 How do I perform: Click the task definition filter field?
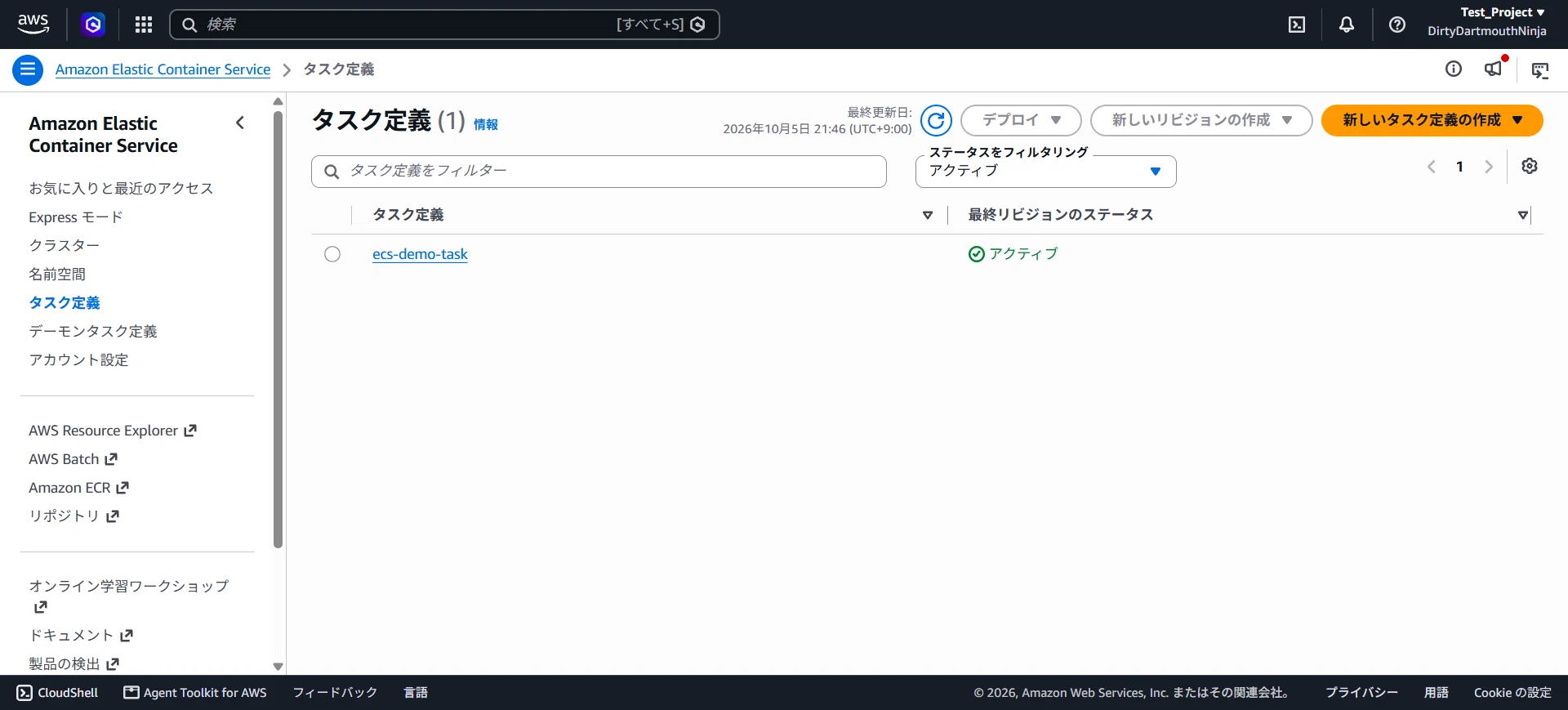[599, 172]
